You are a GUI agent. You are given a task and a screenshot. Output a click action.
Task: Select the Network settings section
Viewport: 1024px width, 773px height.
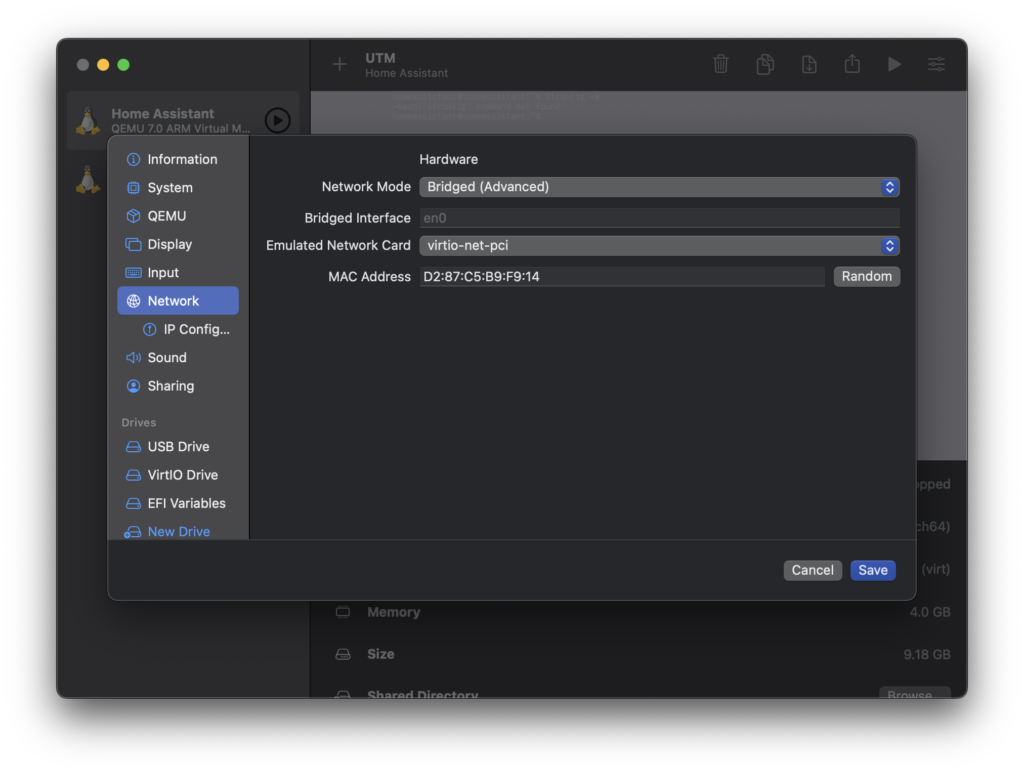click(178, 301)
